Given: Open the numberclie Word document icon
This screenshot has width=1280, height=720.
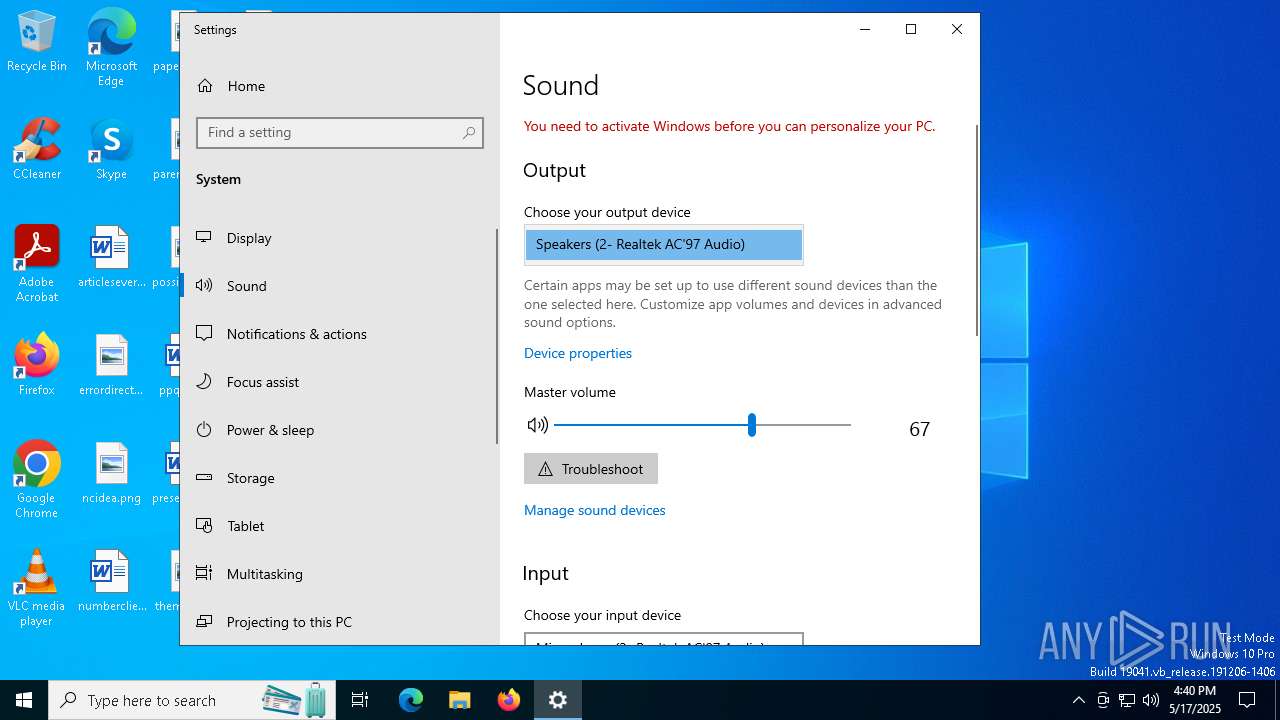Looking at the screenshot, I should click(x=111, y=581).
